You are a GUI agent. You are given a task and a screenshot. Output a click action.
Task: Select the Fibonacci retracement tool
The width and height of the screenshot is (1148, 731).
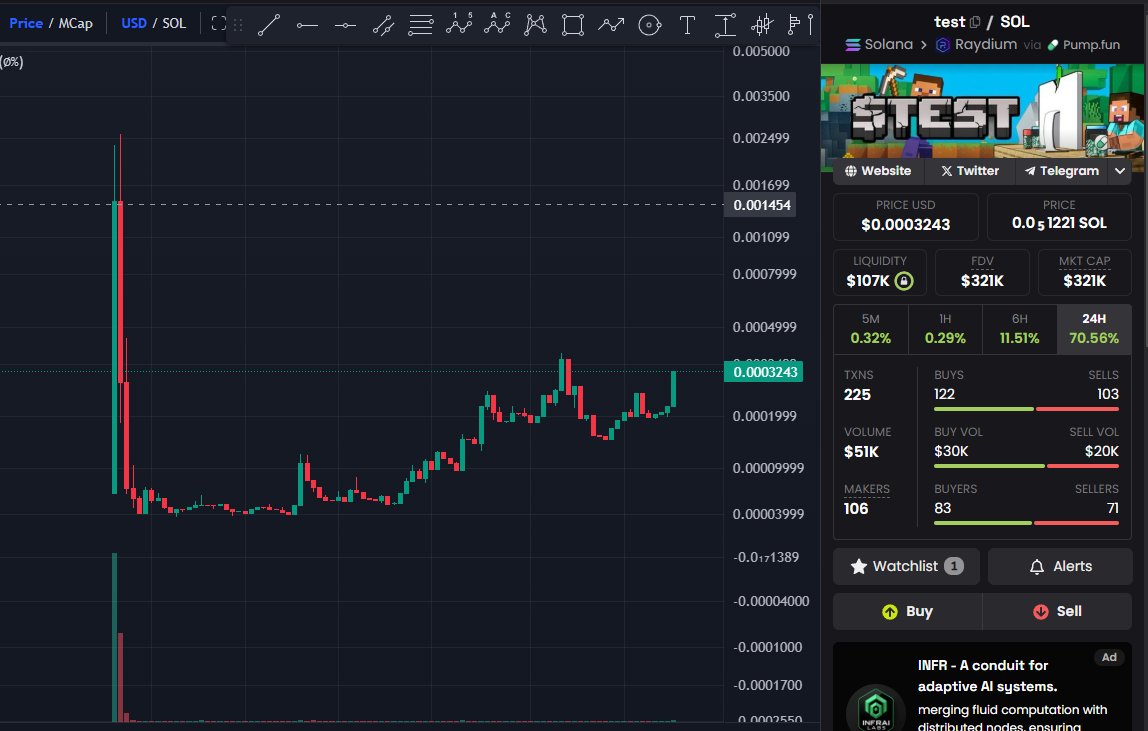tap(421, 25)
